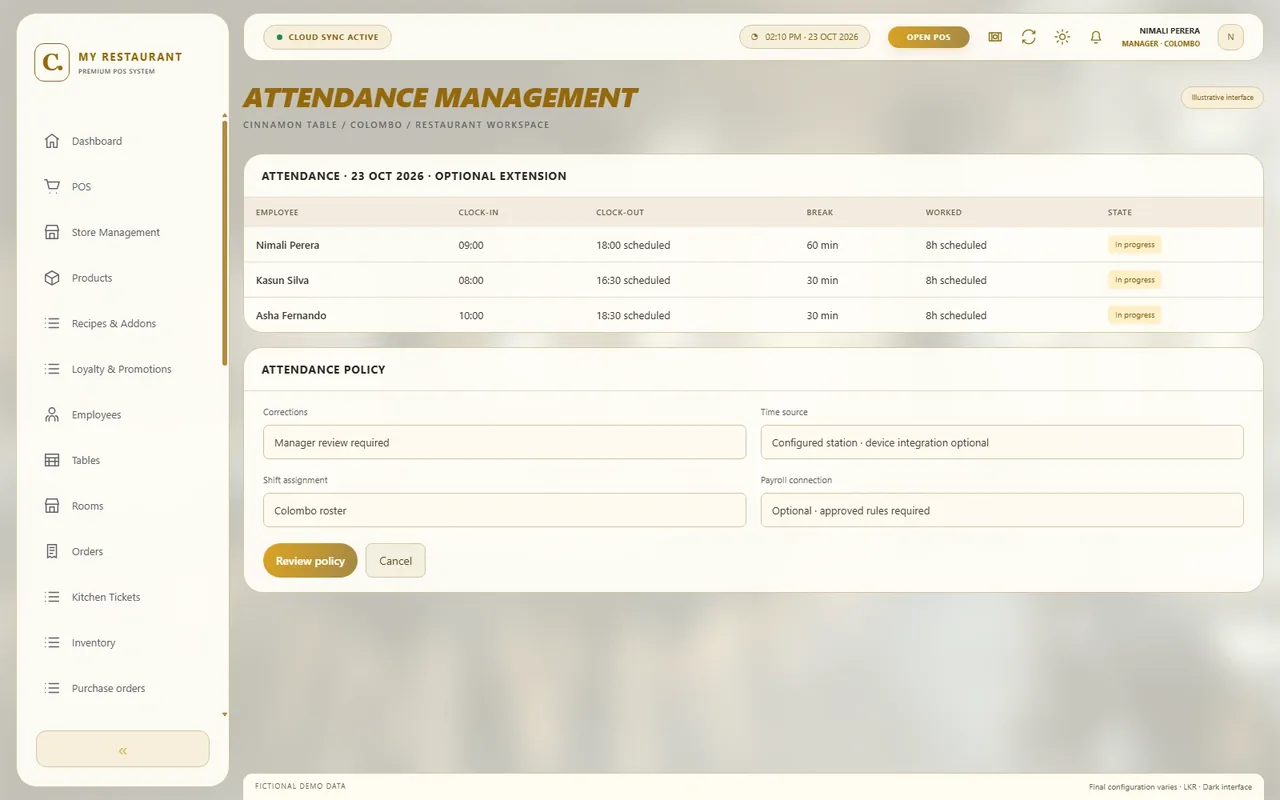This screenshot has width=1280, height=800.
Task: Cancel the attendance policy changes
Action: coord(395,561)
